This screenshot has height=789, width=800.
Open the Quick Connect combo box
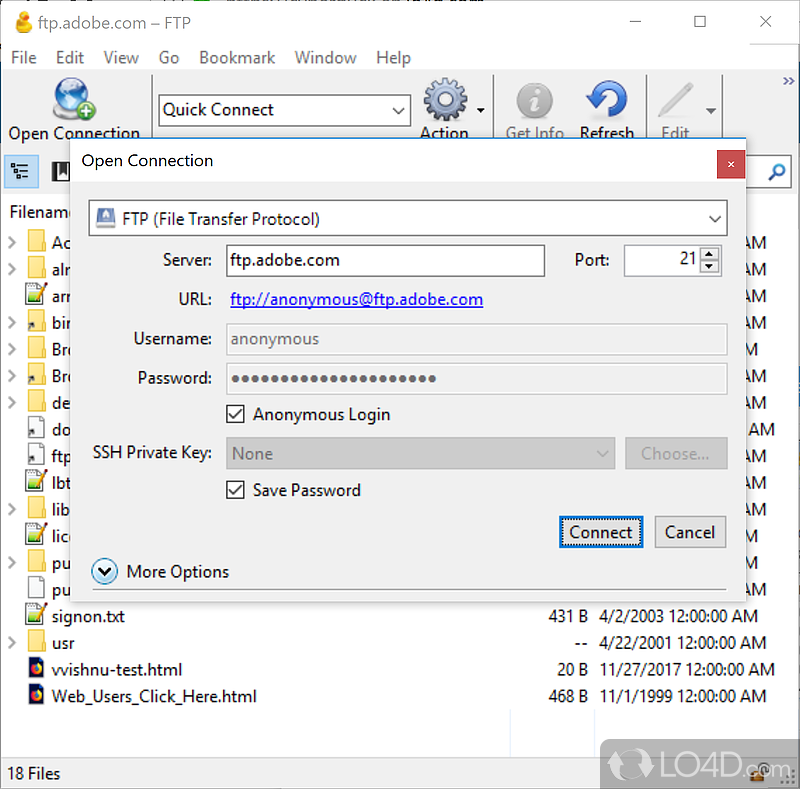[284, 110]
